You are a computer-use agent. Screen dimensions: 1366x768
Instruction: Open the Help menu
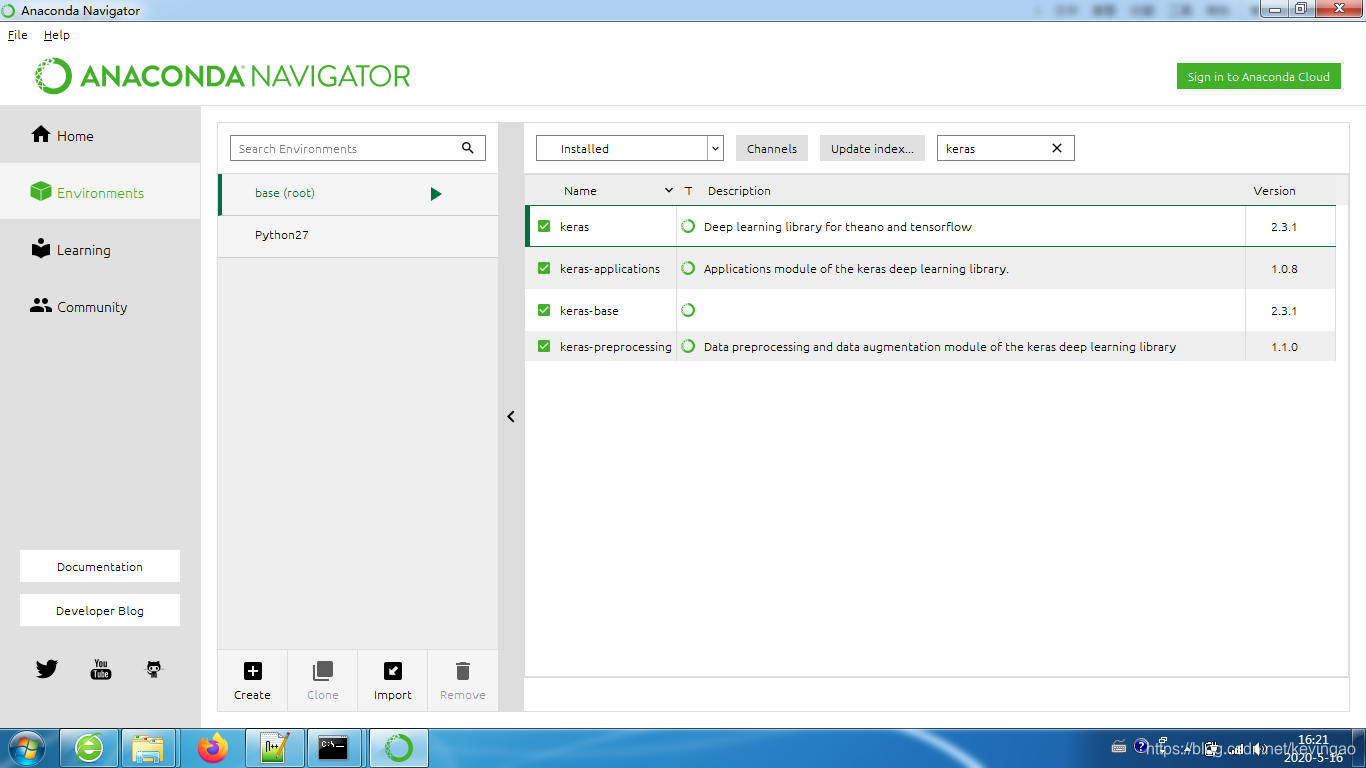click(57, 35)
